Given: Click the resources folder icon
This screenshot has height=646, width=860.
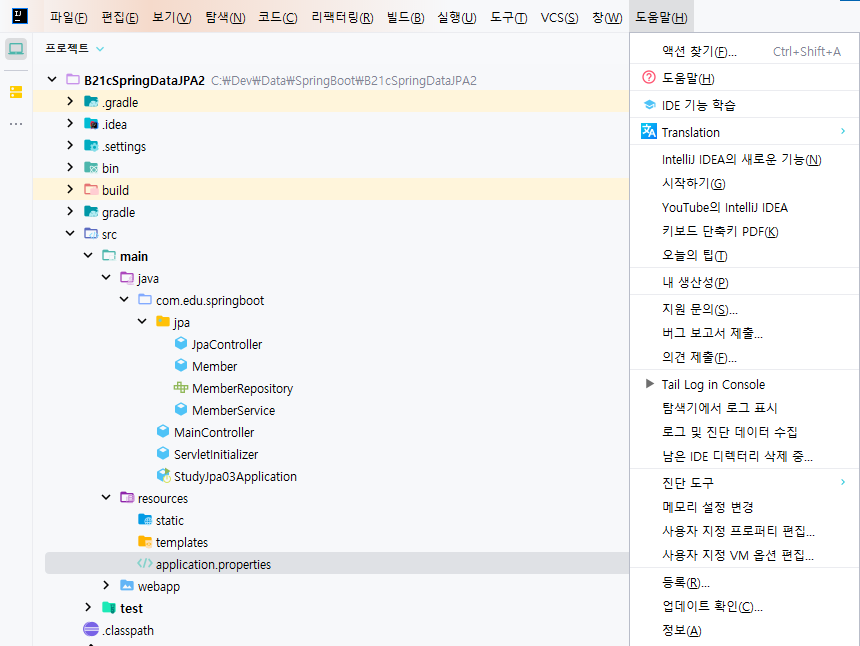Looking at the screenshot, I should point(127,497).
